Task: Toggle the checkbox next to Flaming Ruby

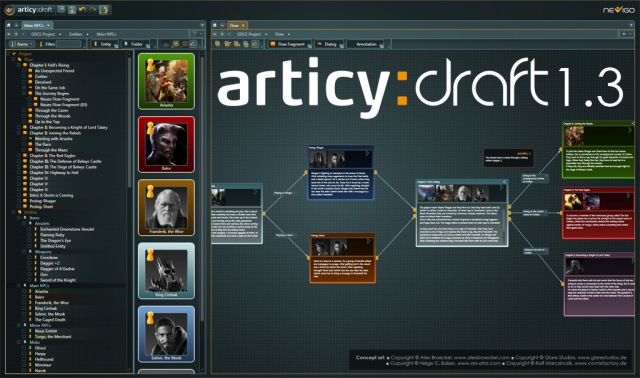Action: coord(29,235)
